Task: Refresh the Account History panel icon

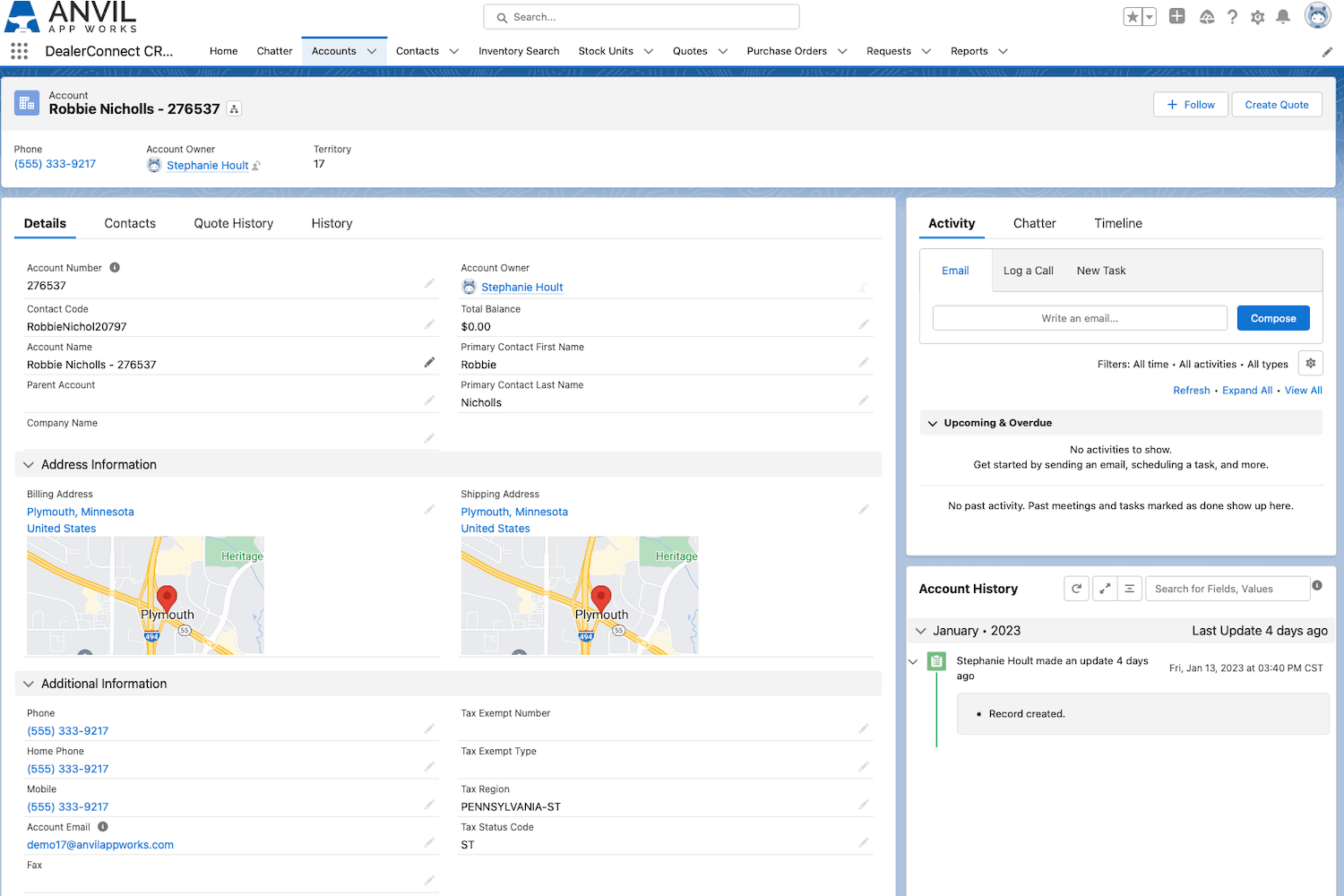Action: pos(1076,589)
